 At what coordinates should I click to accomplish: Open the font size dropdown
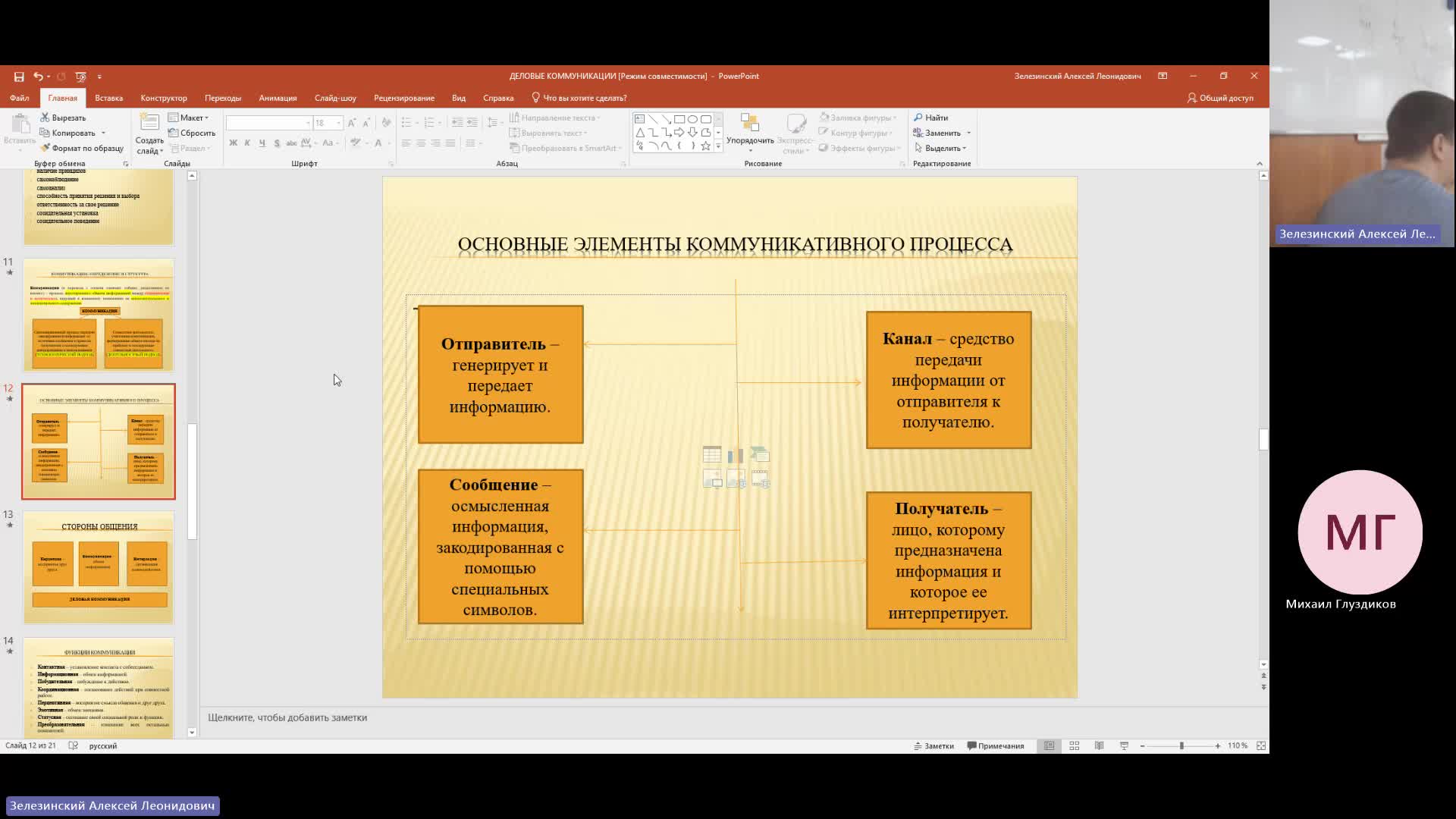[x=338, y=123]
